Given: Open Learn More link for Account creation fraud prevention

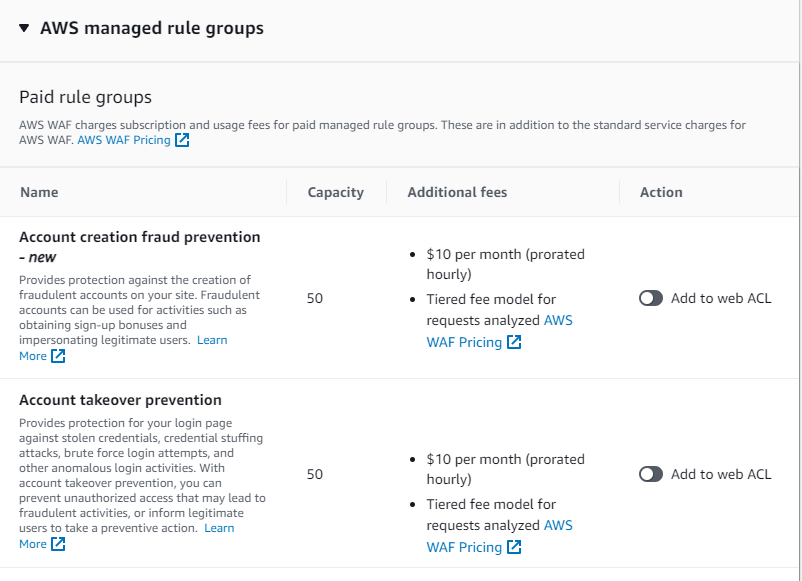Looking at the screenshot, I should (x=212, y=340).
